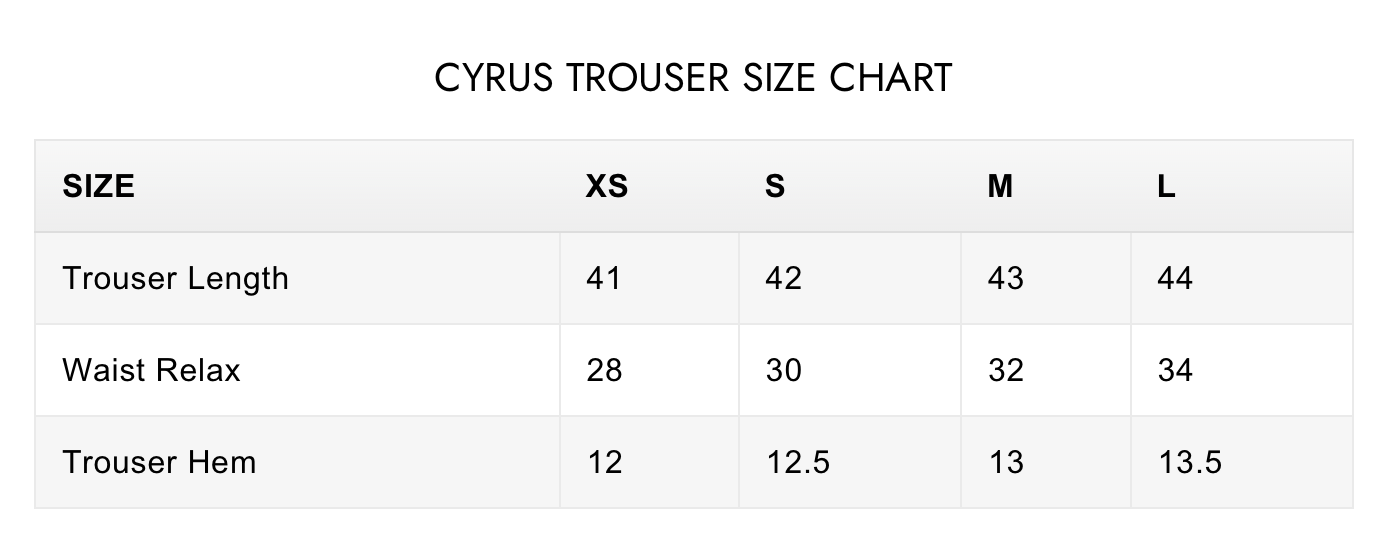This screenshot has width=1391, height=544.
Task: Click the SIZE column header
Action: pyautogui.click(x=98, y=186)
